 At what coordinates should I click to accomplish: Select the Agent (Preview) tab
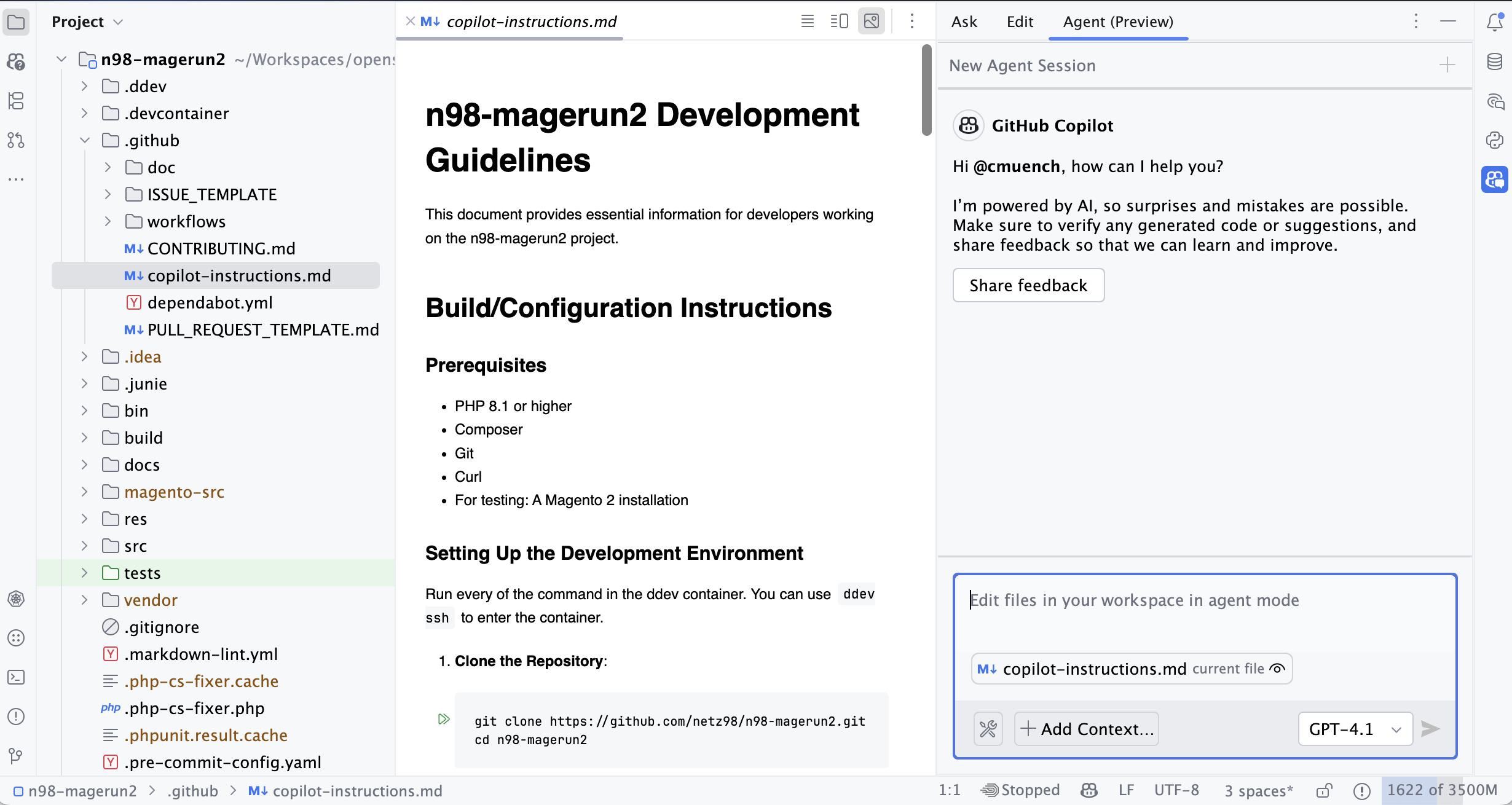(x=1118, y=22)
